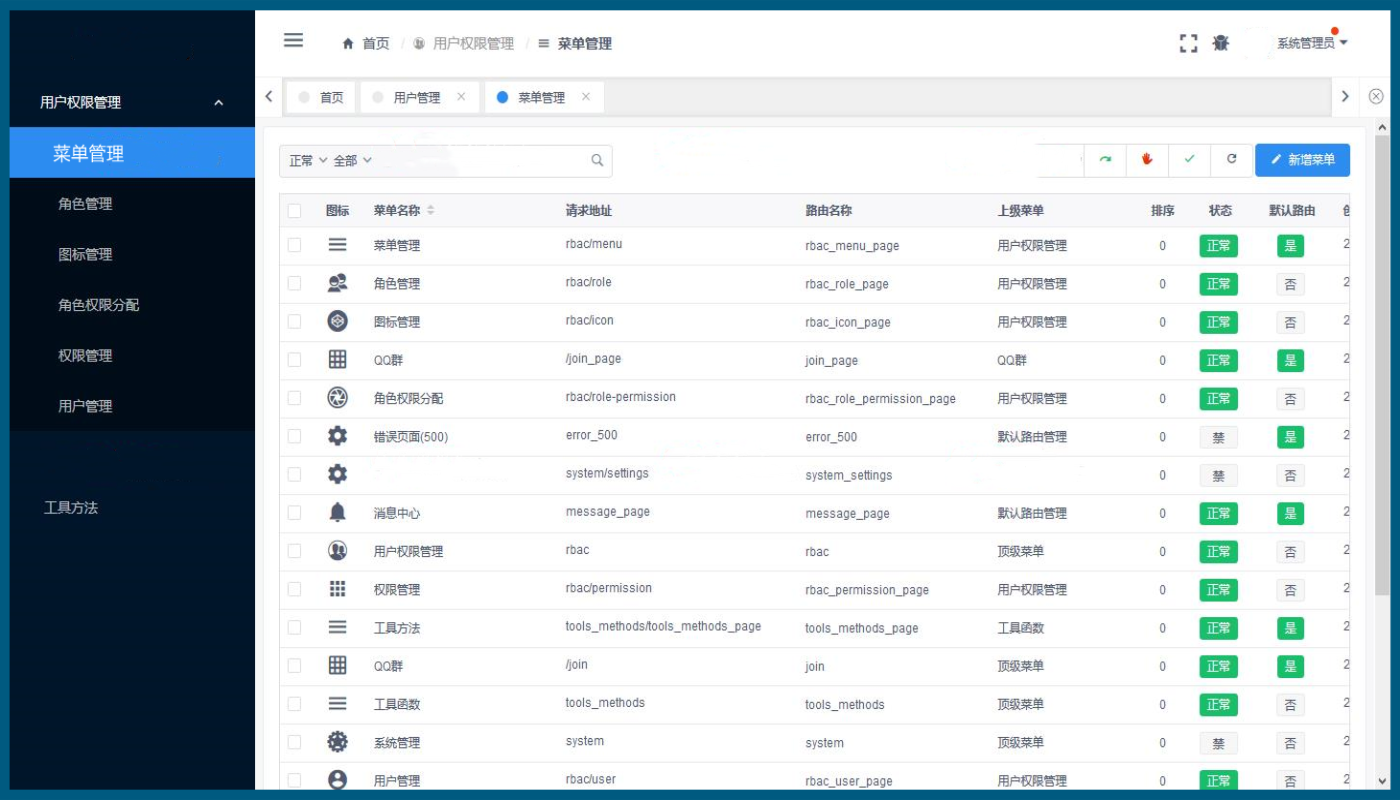Click 首页 breadcrumb link

(x=375, y=44)
